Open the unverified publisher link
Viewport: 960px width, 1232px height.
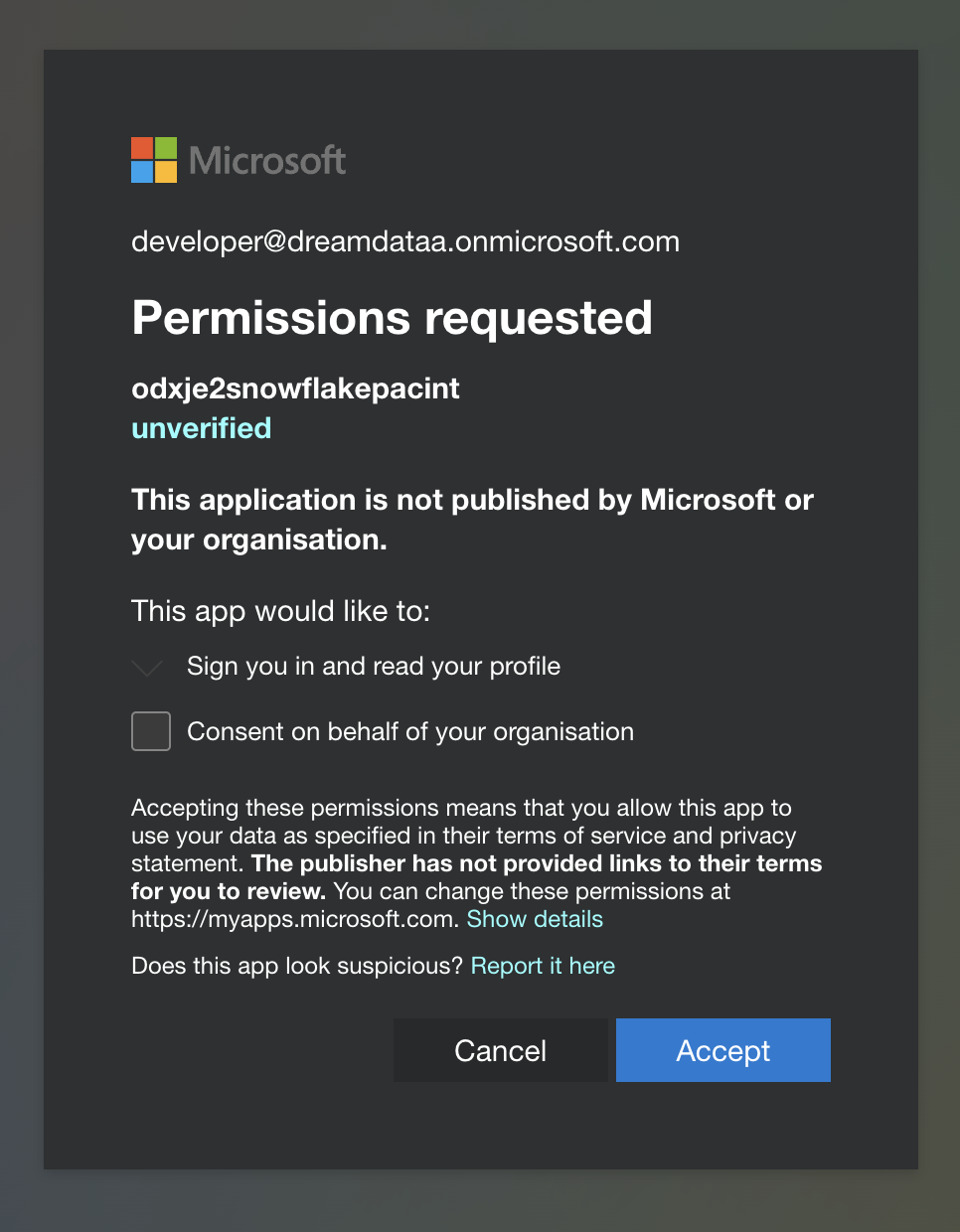tap(201, 428)
